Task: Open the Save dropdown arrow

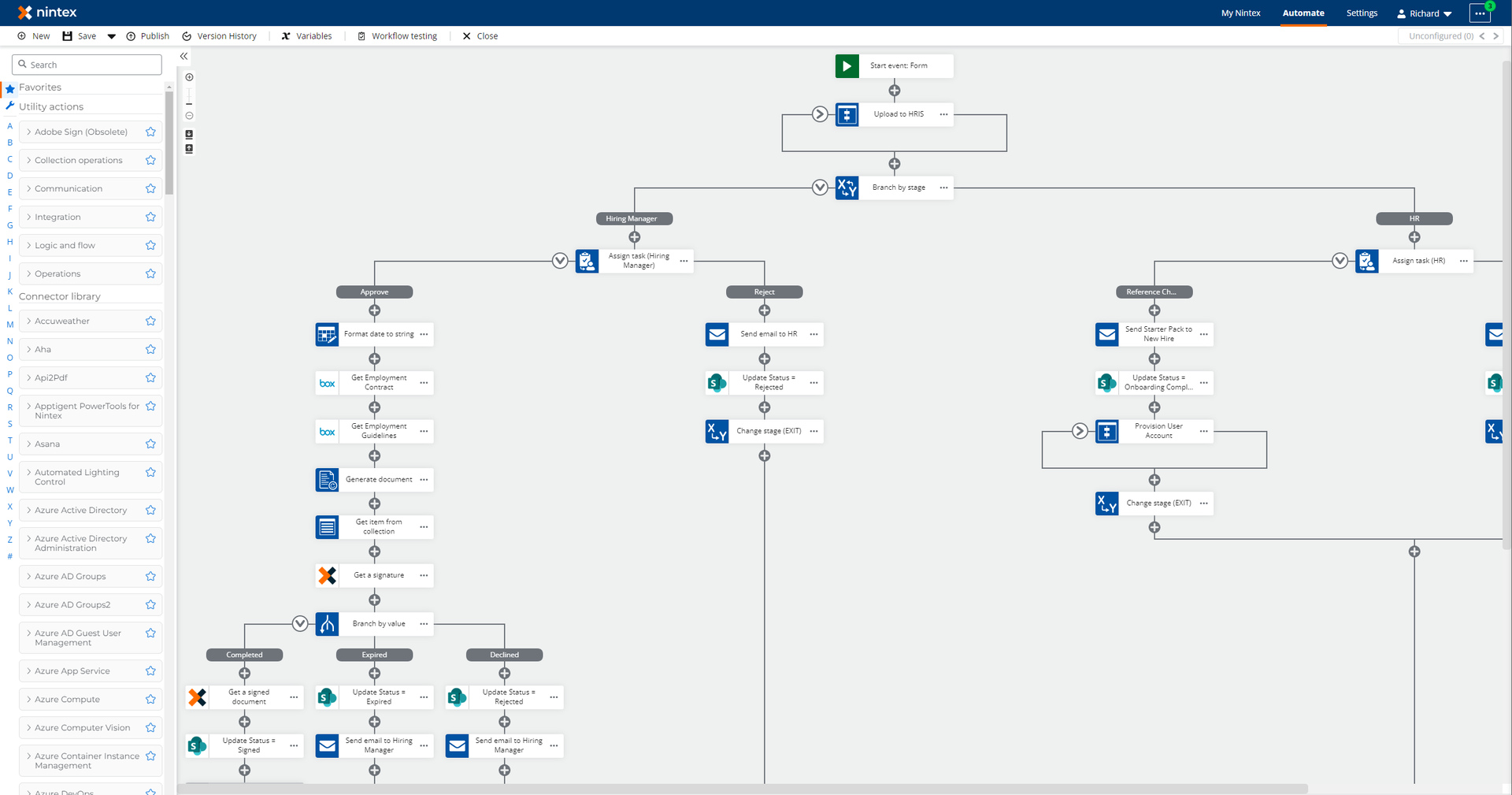Action: click(x=111, y=36)
